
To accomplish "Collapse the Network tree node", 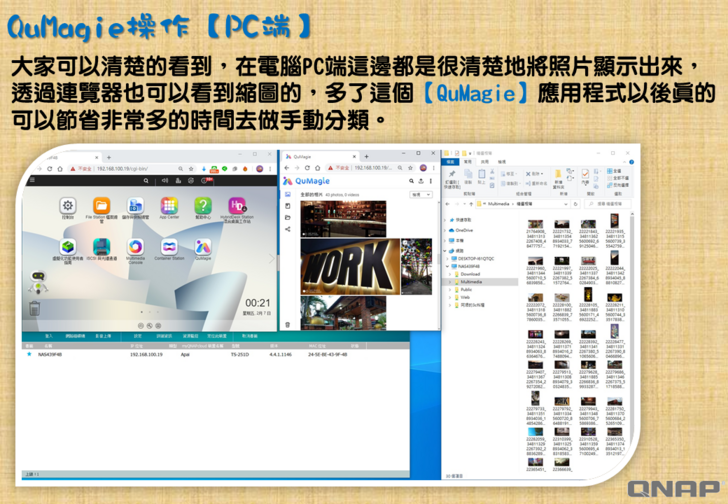I will click(x=445, y=251).
